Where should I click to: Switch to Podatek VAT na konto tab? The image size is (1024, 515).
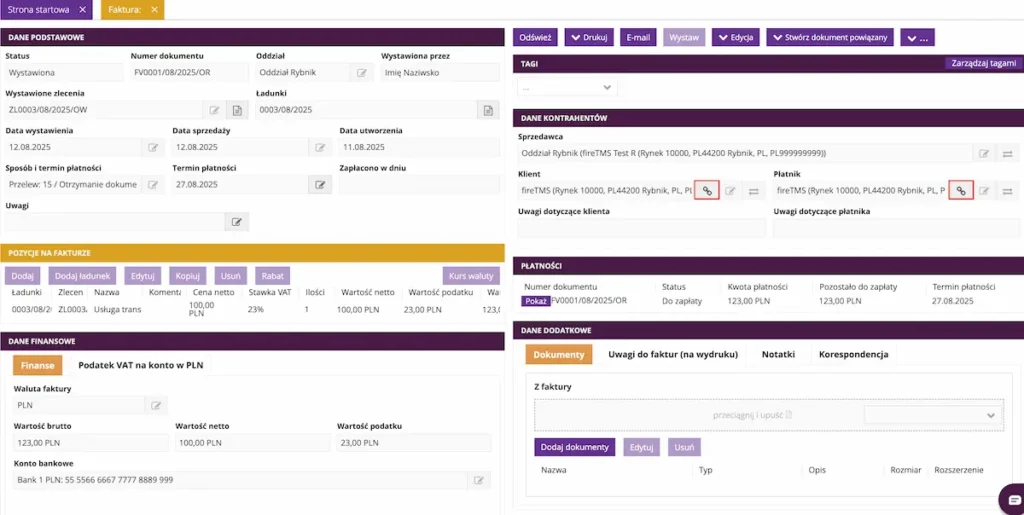click(140, 365)
